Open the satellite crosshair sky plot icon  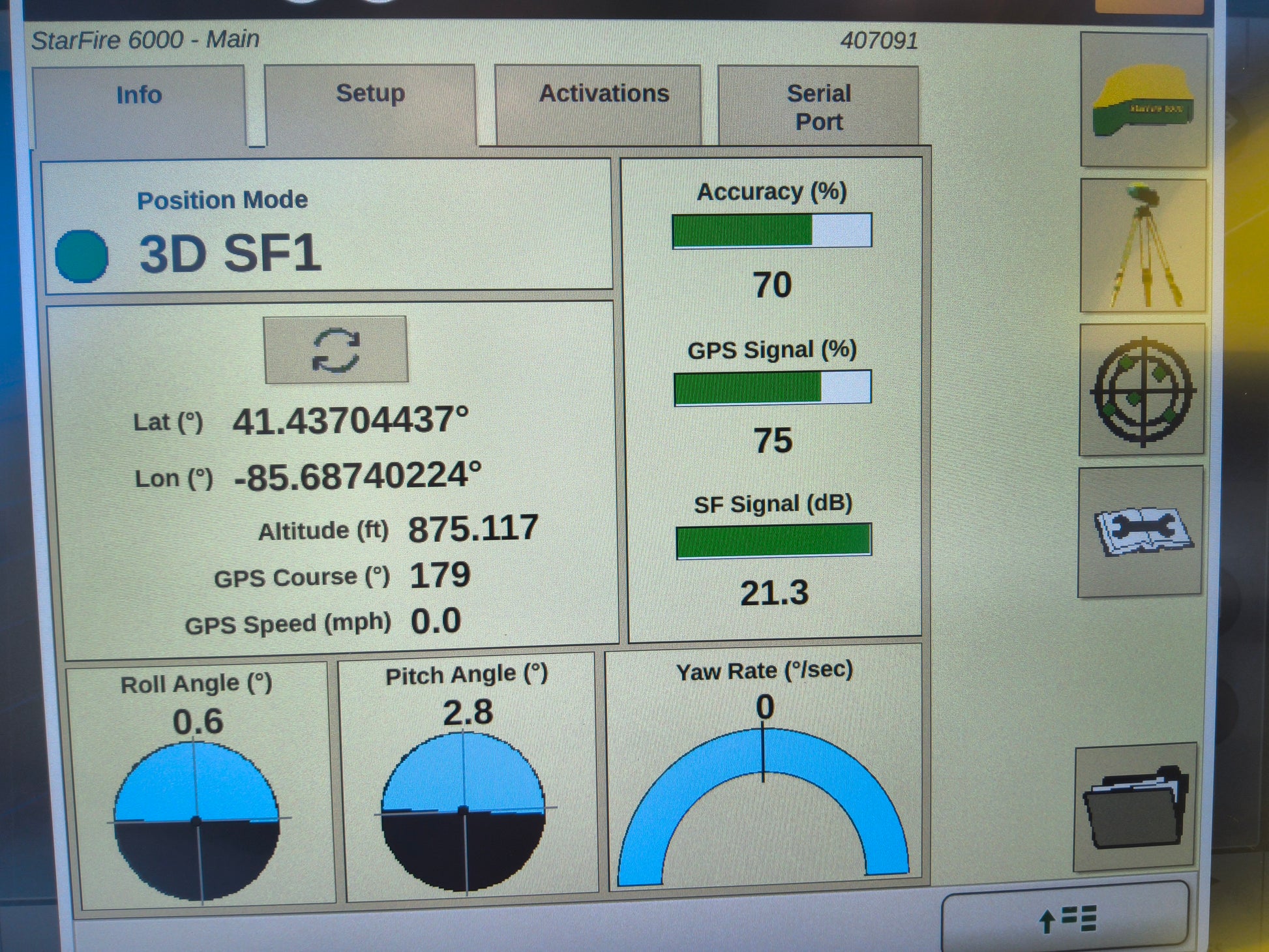[1142, 390]
